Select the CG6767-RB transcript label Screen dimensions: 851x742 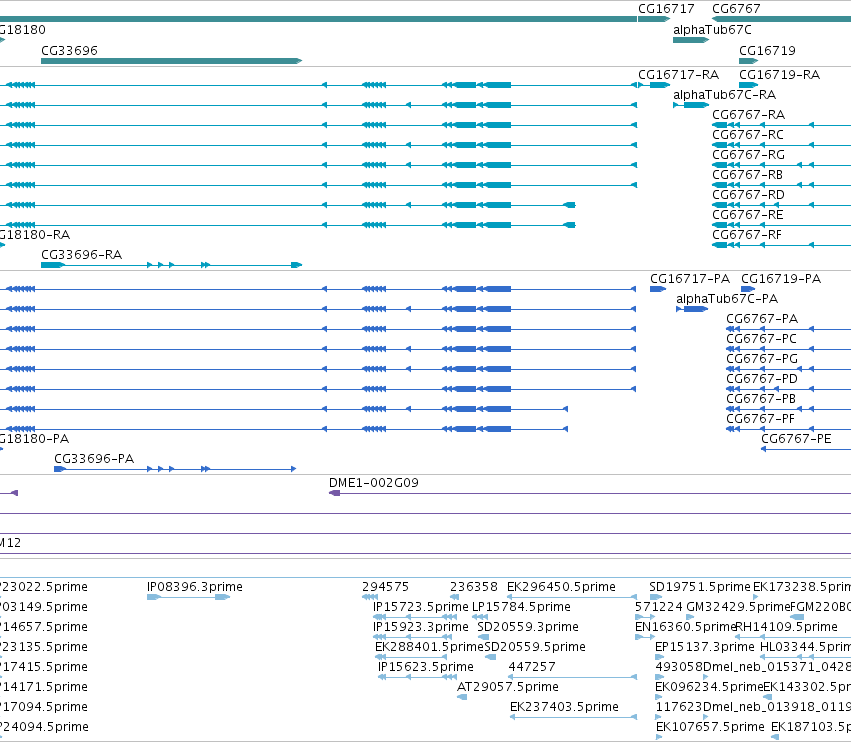(x=747, y=175)
